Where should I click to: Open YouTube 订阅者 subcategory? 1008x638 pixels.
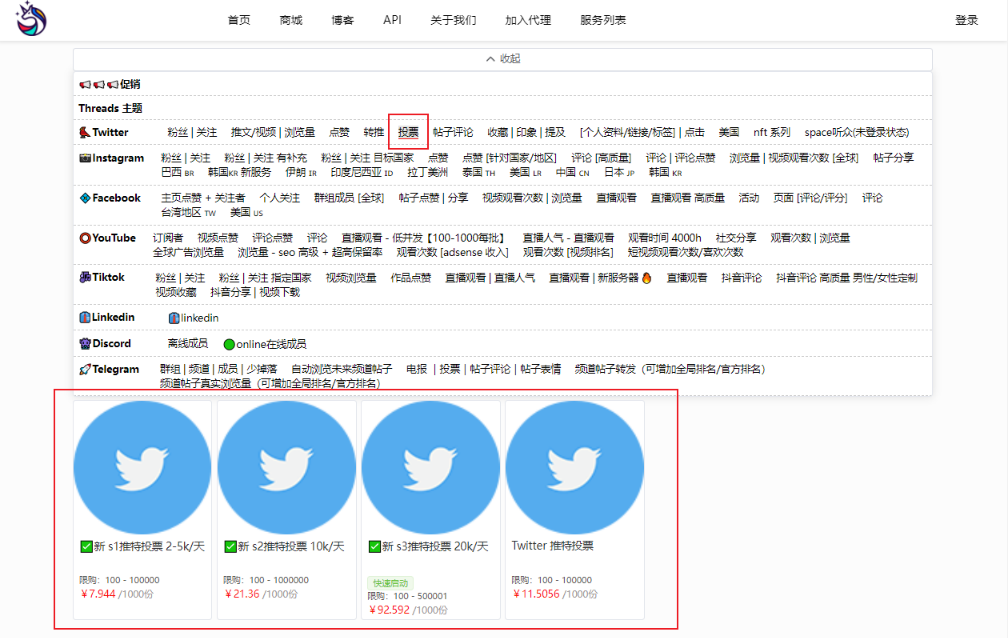168,238
